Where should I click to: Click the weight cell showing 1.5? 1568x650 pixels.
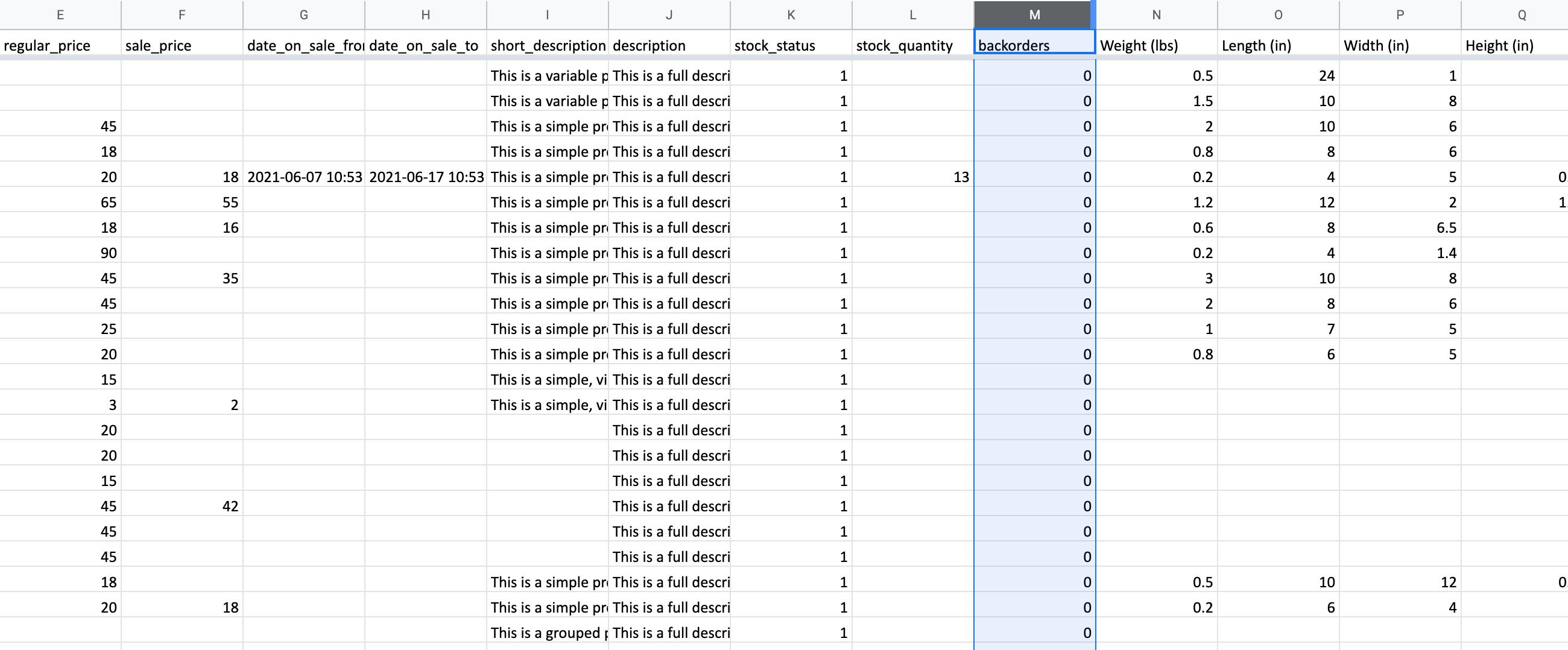[1156, 101]
